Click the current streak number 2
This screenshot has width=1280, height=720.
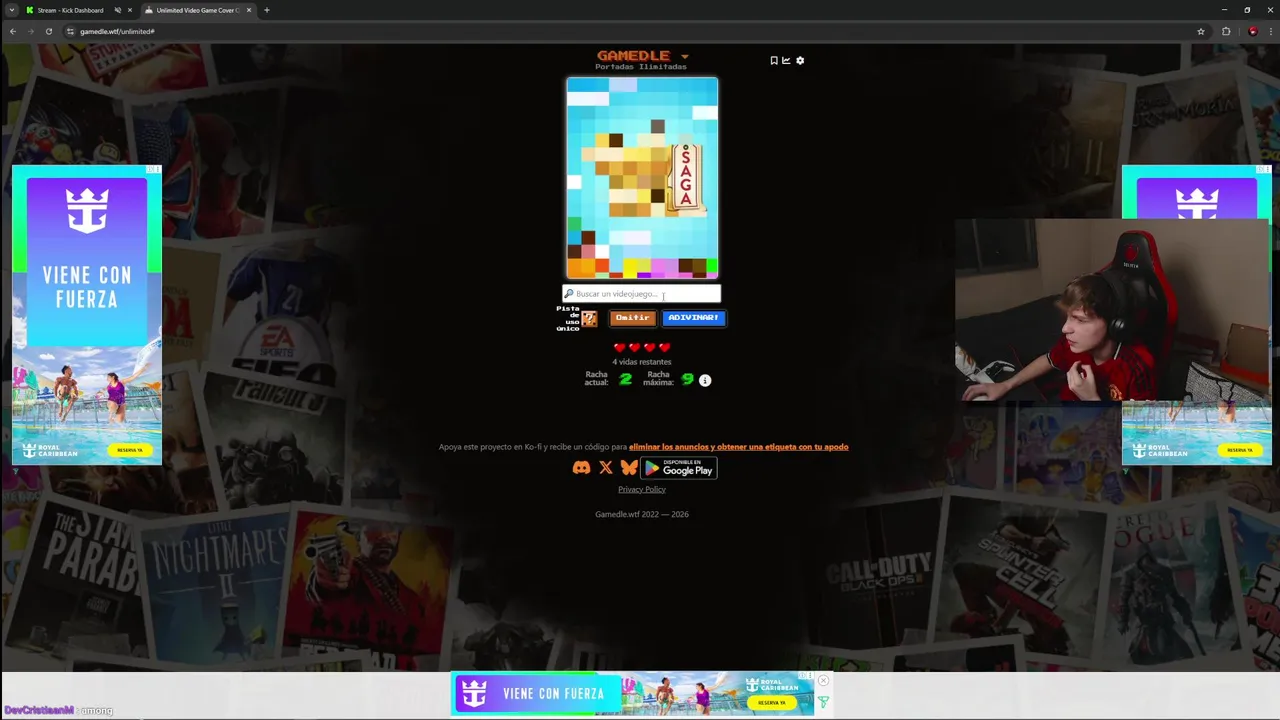(626, 379)
